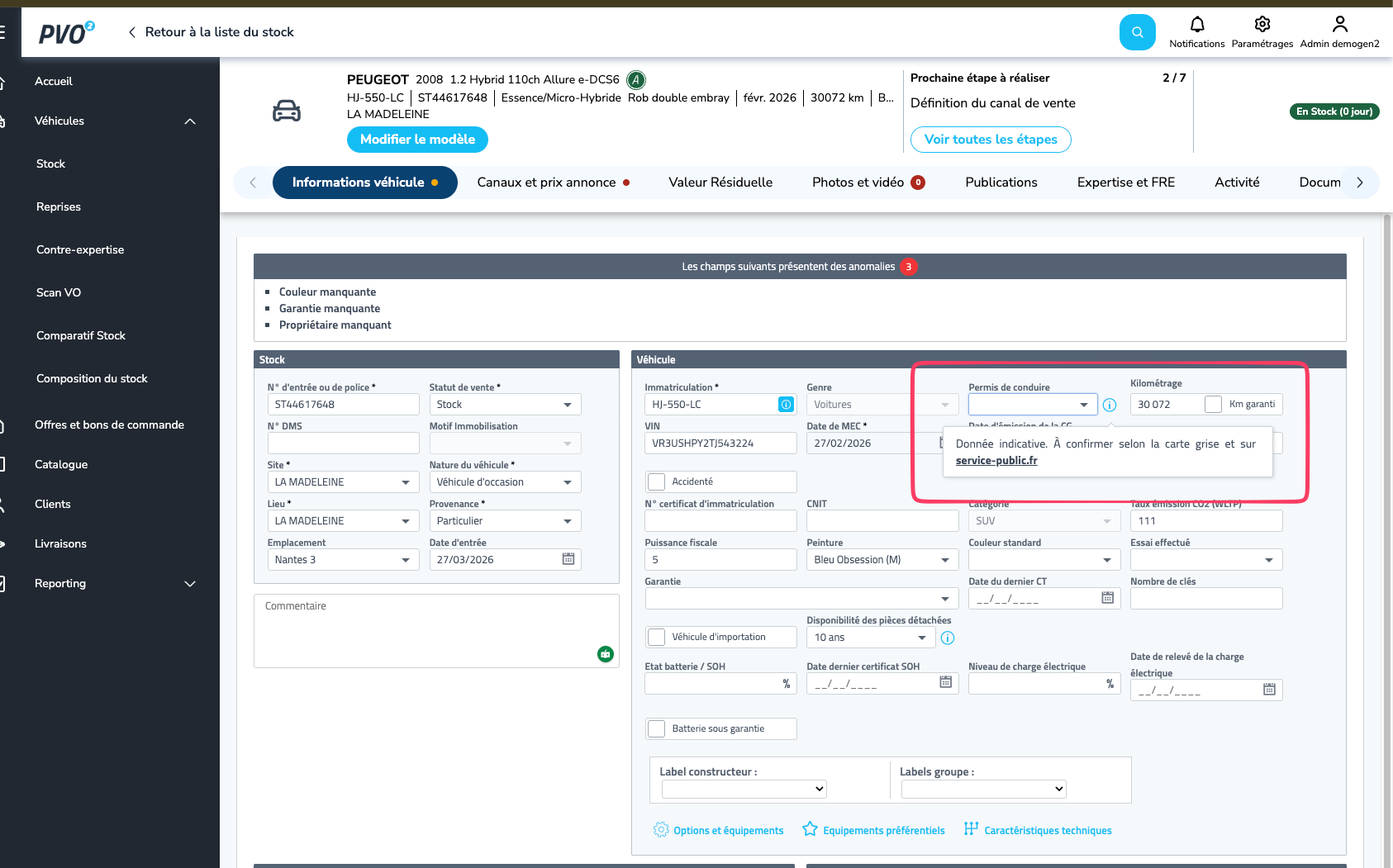Check the Accidenté checkbox
1393x868 pixels.
point(657,481)
